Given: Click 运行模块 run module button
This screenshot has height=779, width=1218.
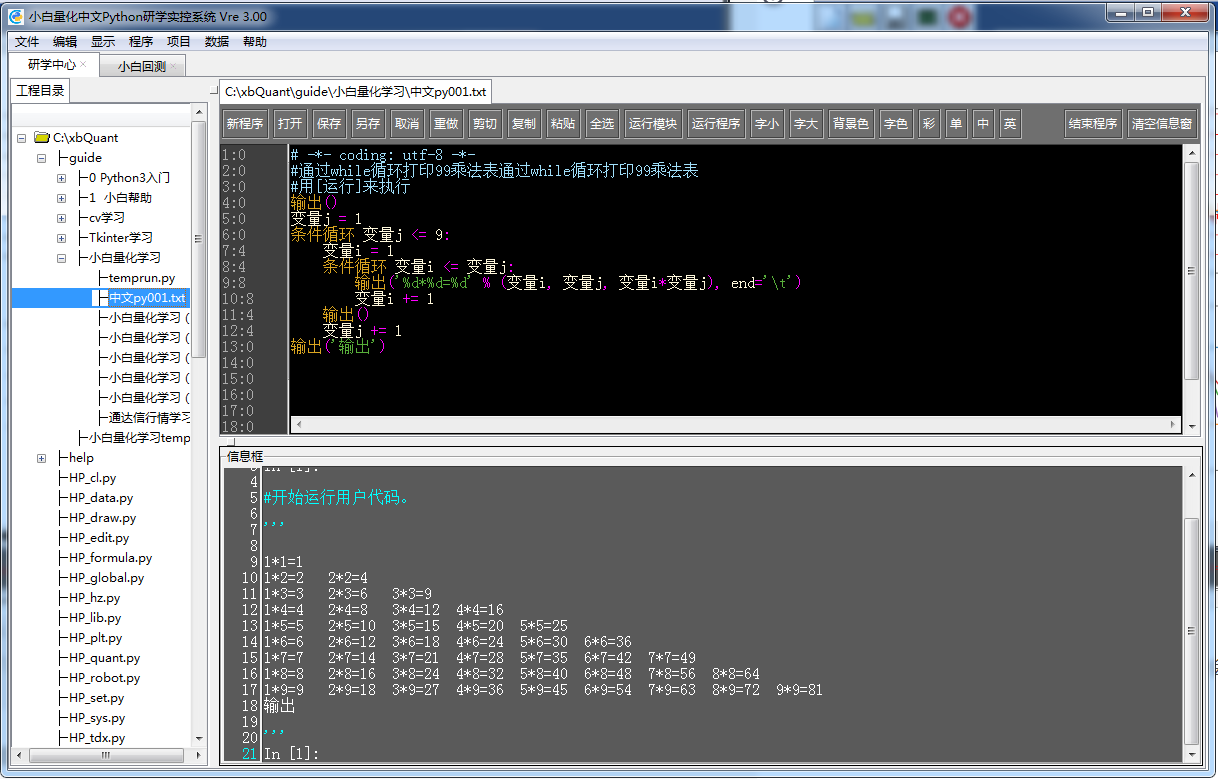Looking at the screenshot, I should click(653, 124).
